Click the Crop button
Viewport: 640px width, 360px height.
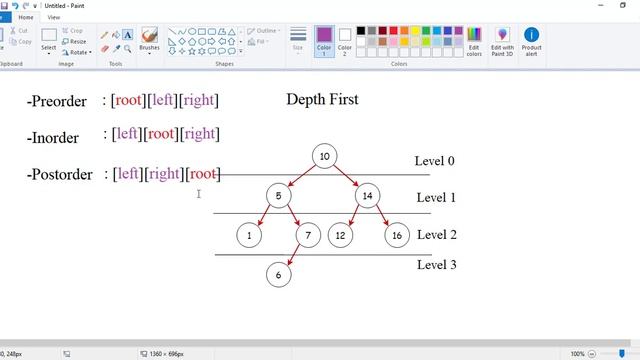click(x=73, y=31)
